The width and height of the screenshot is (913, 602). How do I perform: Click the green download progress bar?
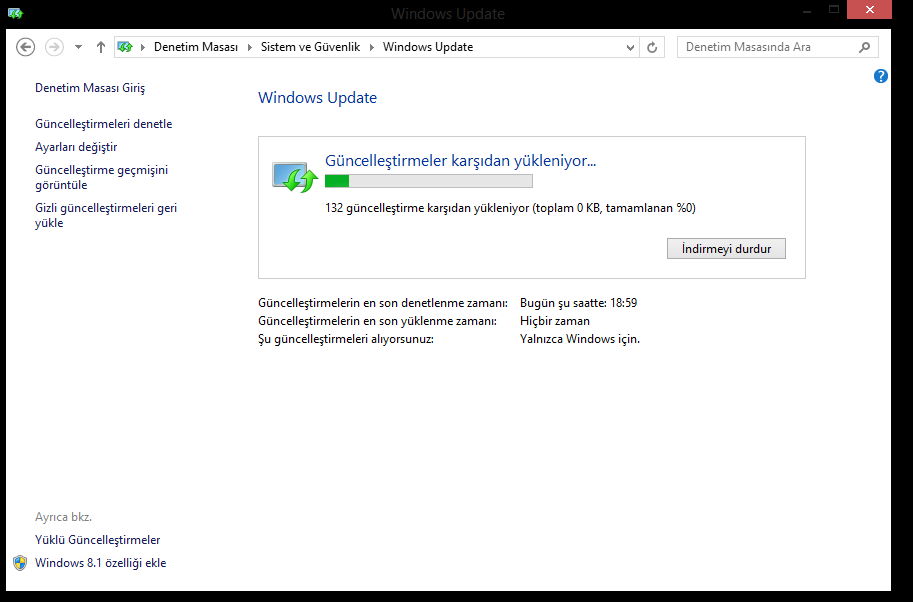[x=429, y=181]
